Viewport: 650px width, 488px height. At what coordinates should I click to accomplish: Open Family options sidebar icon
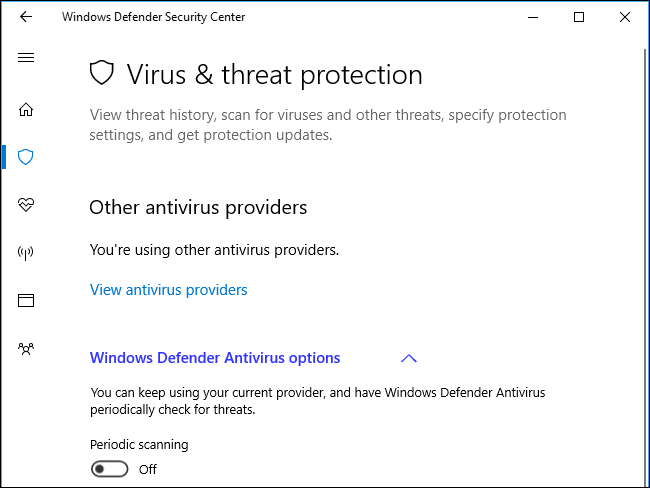[x=26, y=349]
